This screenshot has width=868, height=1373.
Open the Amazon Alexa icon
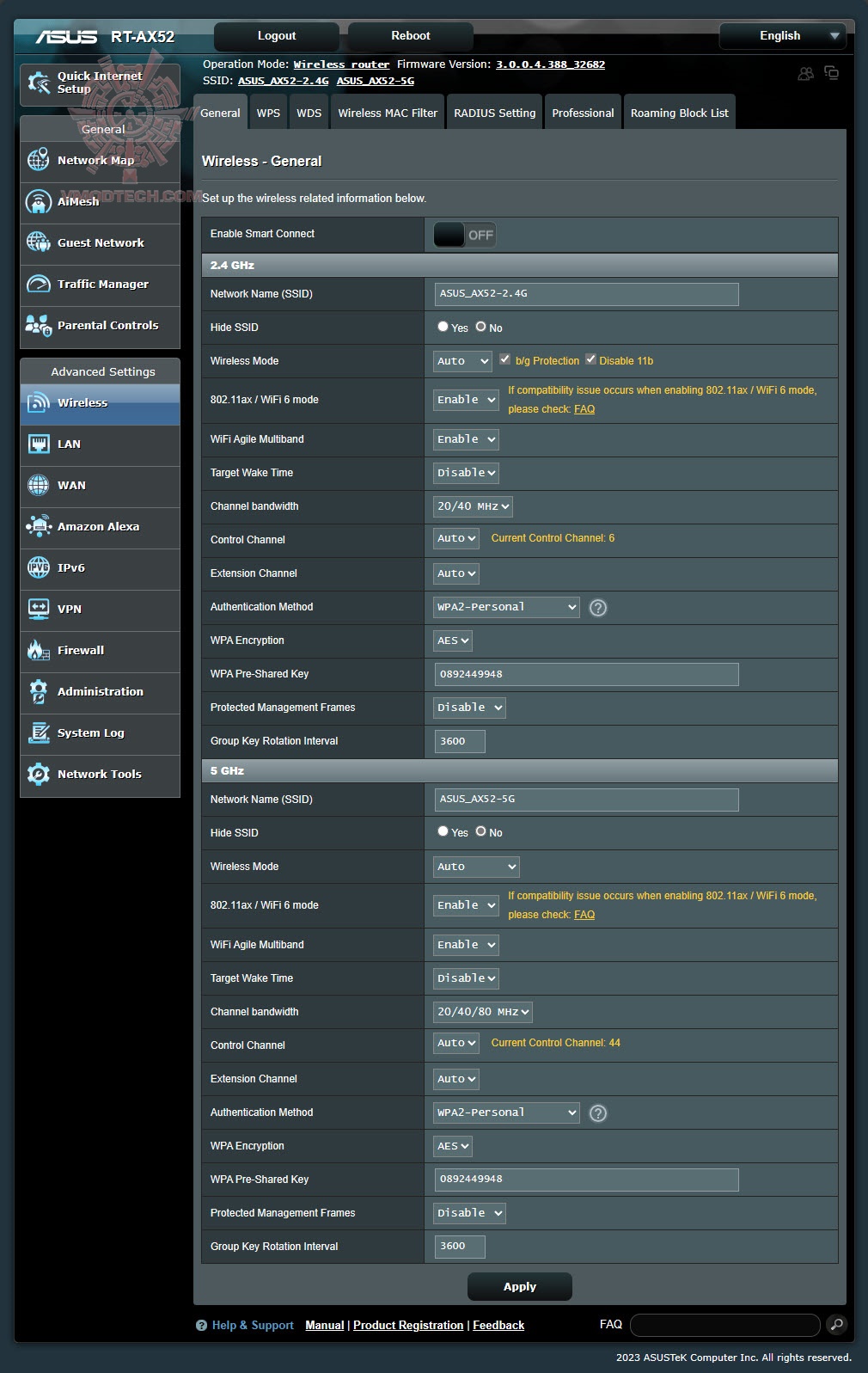(39, 527)
